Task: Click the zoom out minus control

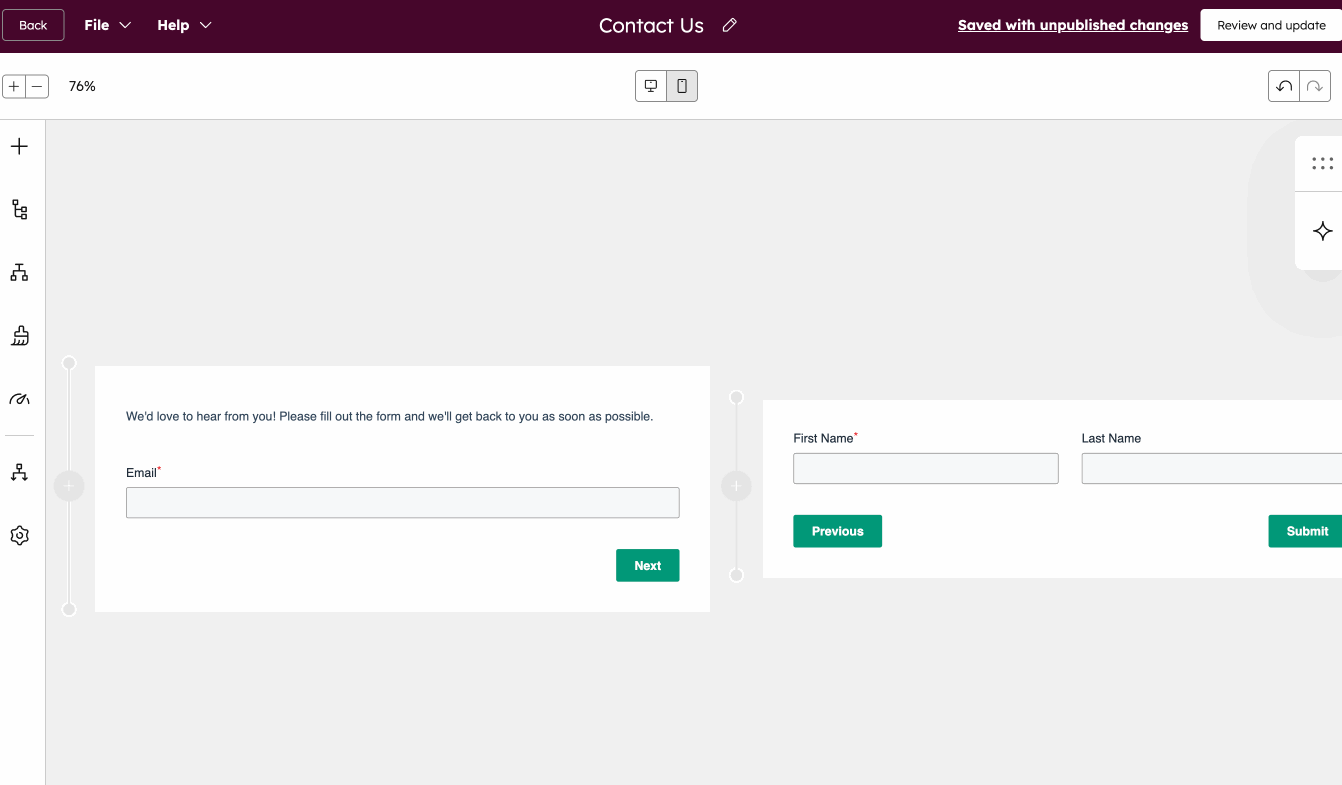Action: pos(36,86)
